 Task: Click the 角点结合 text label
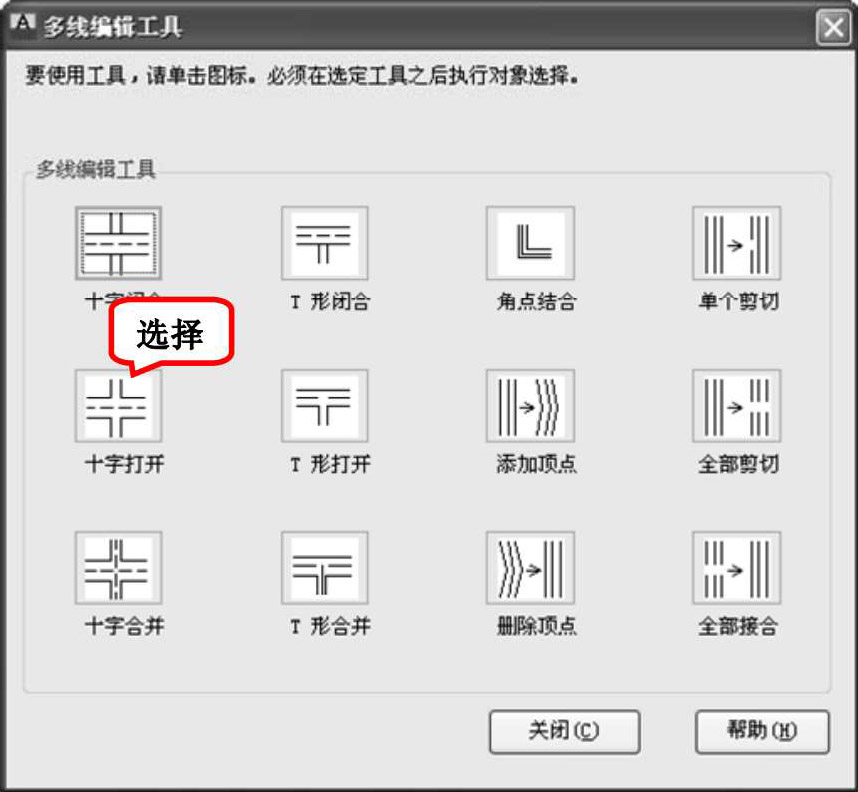point(536,302)
